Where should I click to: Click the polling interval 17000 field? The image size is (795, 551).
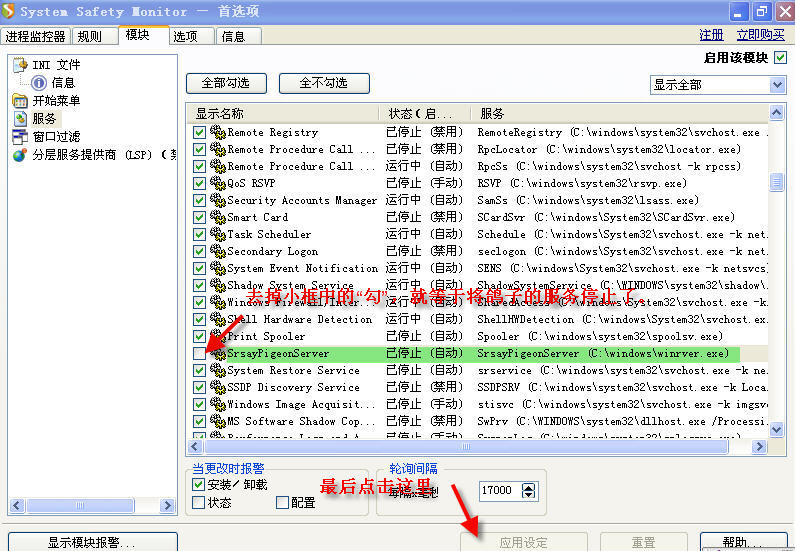click(x=499, y=491)
